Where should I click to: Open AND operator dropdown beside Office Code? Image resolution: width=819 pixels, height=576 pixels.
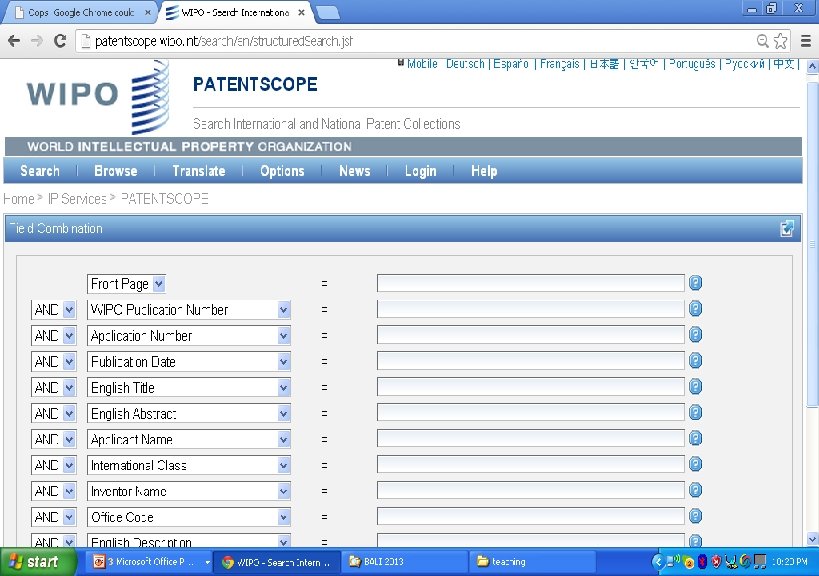point(54,517)
